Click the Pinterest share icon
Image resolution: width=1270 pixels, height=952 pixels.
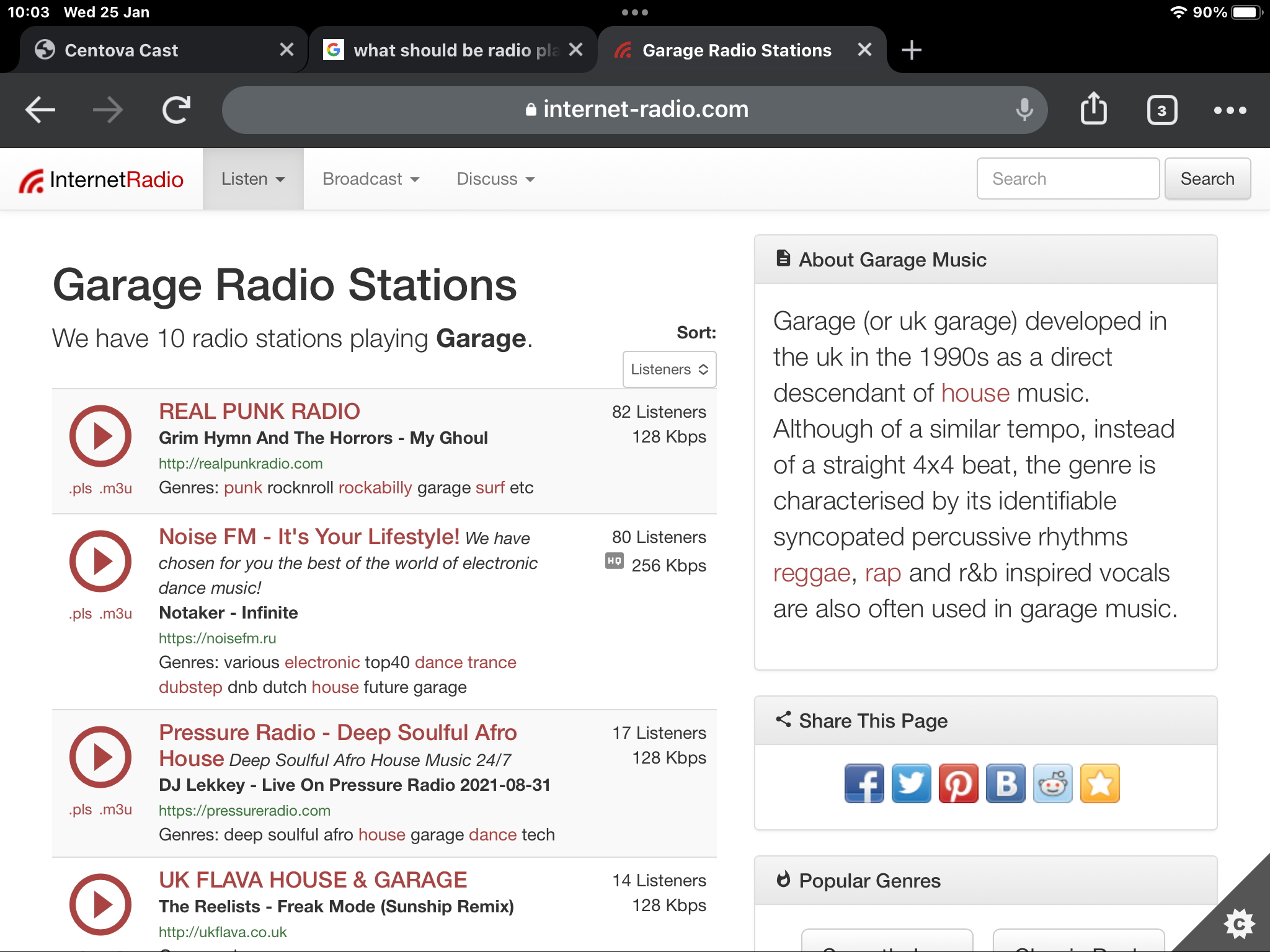click(x=958, y=783)
